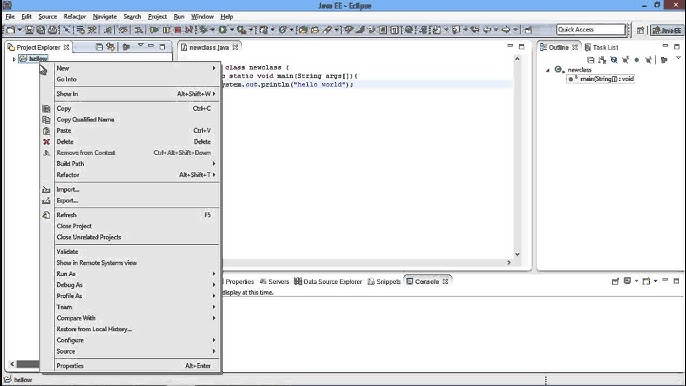This screenshot has width=686, height=386.
Task: Expand the hellow project tree node
Action: [14, 59]
